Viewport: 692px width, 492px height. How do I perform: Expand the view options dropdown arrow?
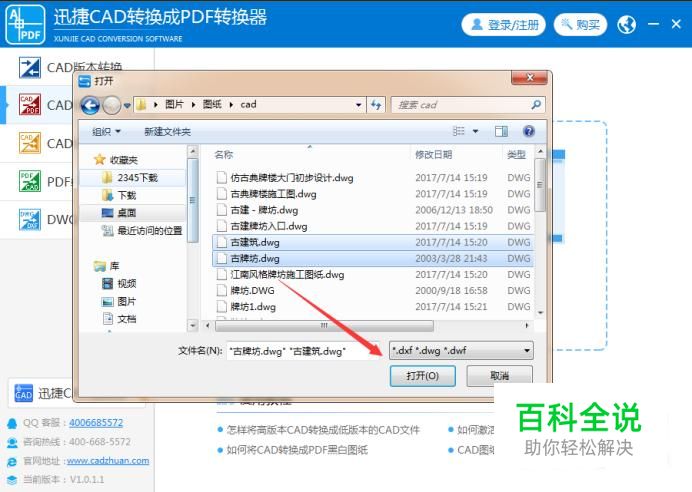pos(475,131)
